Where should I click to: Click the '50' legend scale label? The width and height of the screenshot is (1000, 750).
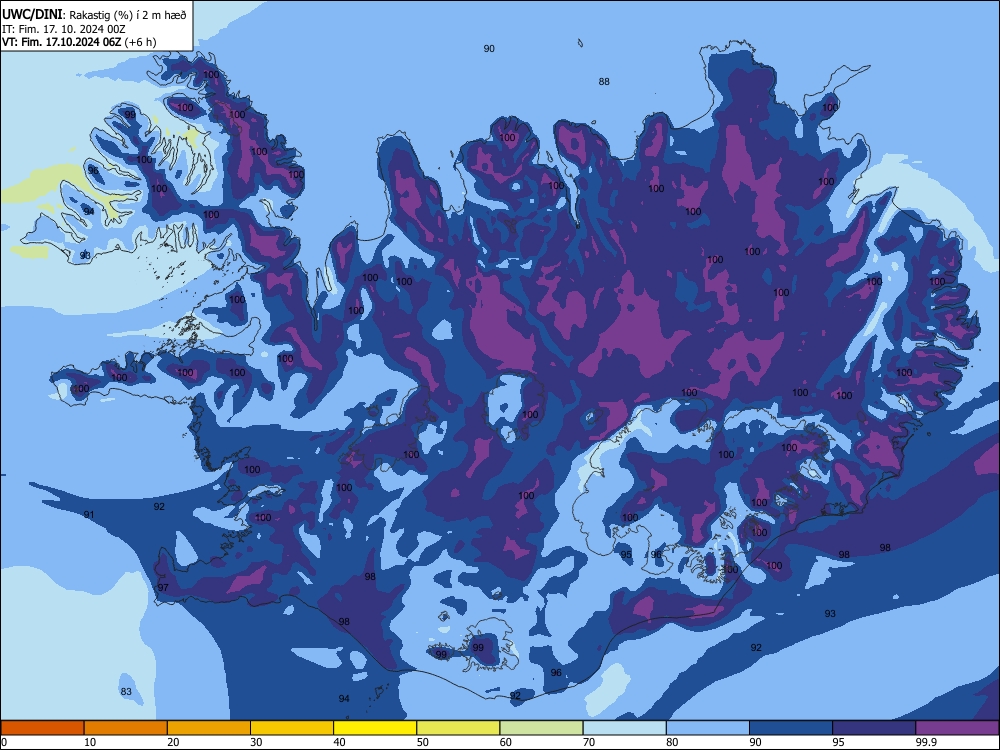click(422, 742)
